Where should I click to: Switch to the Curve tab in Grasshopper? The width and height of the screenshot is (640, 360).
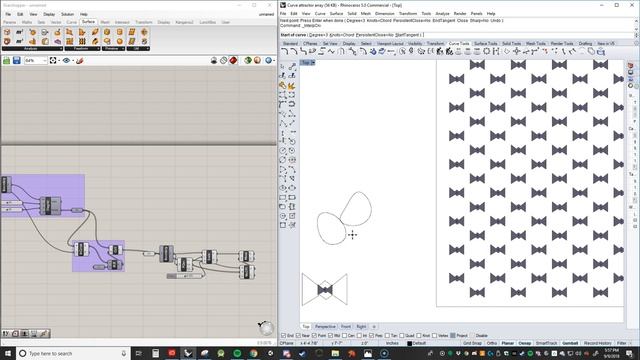(x=71, y=22)
